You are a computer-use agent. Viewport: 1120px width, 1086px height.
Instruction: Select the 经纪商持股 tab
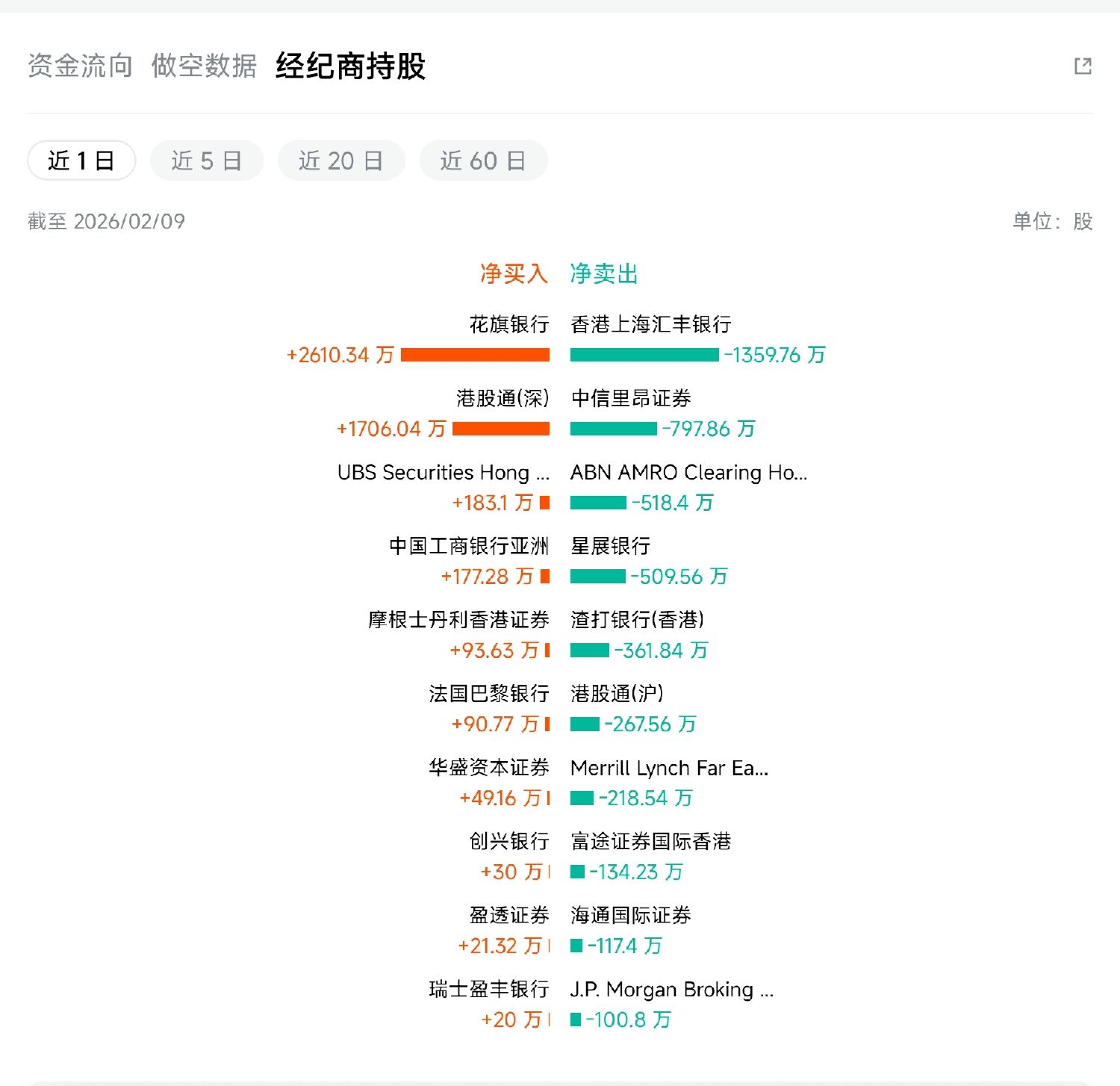point(350,66)
